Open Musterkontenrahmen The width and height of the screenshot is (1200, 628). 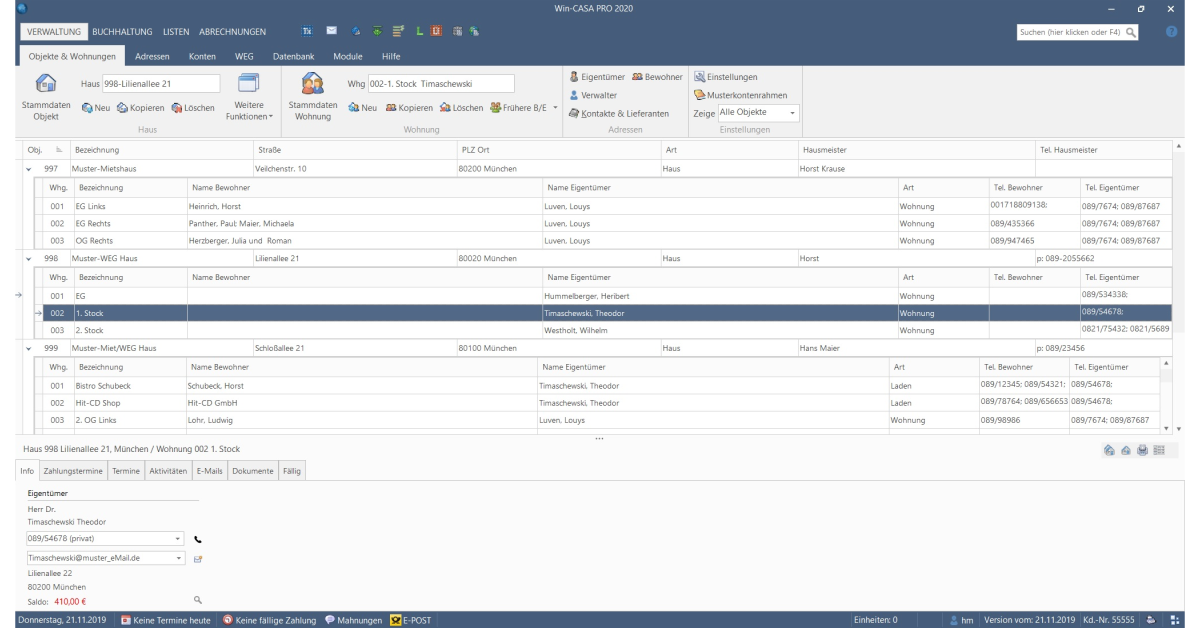[740, 95]
